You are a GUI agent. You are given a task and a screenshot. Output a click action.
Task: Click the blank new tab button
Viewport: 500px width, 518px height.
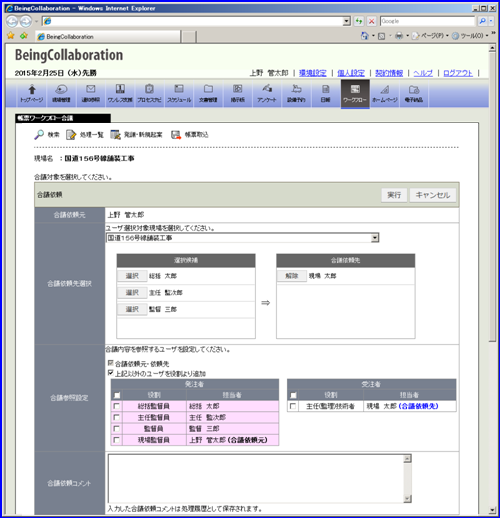coord(189,37)
